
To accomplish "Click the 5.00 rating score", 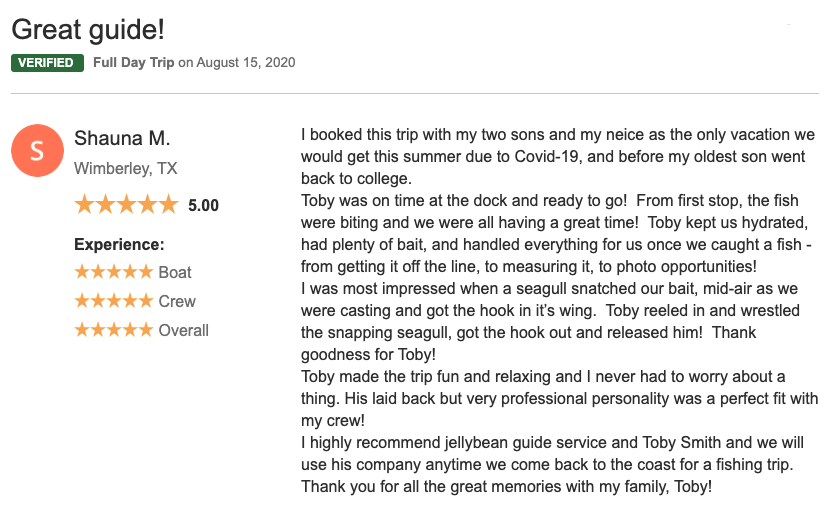I will click(203, 206).
